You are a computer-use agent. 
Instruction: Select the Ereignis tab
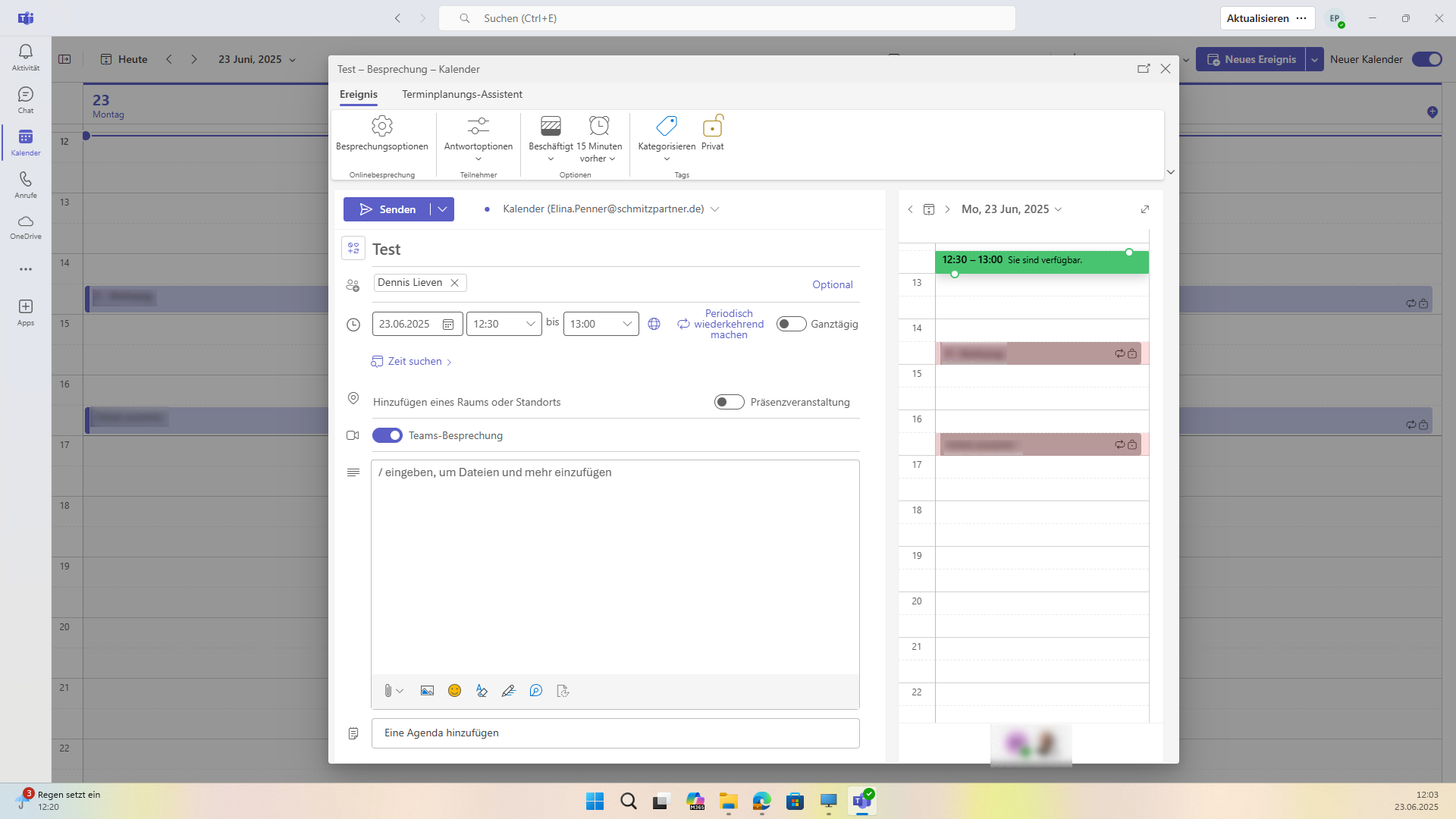[358, 94]
